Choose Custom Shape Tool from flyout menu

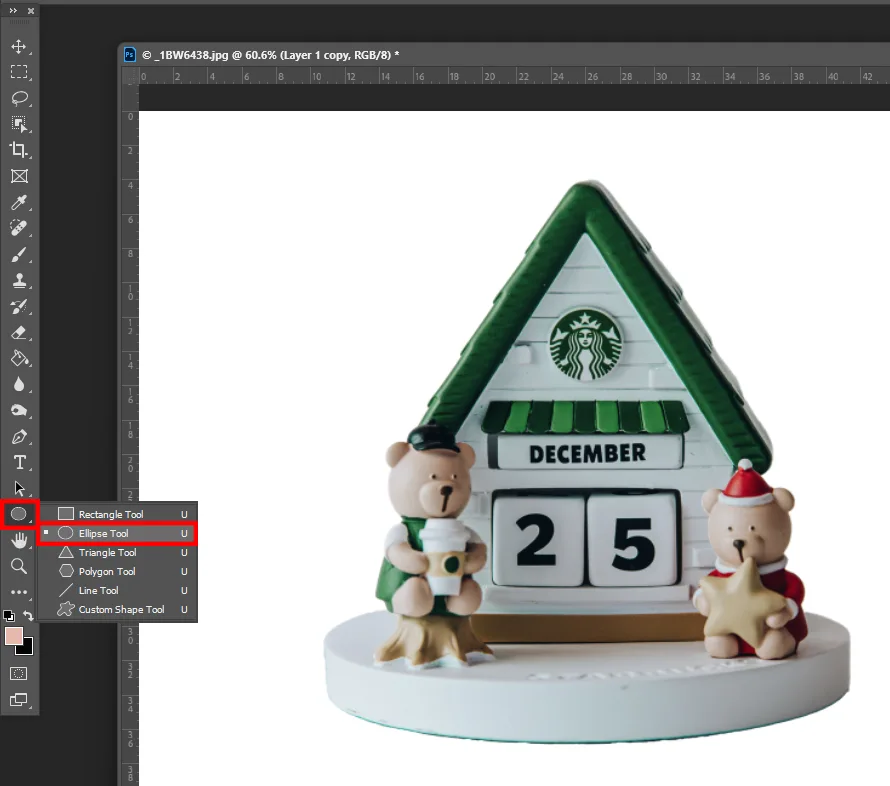point(118,610)
